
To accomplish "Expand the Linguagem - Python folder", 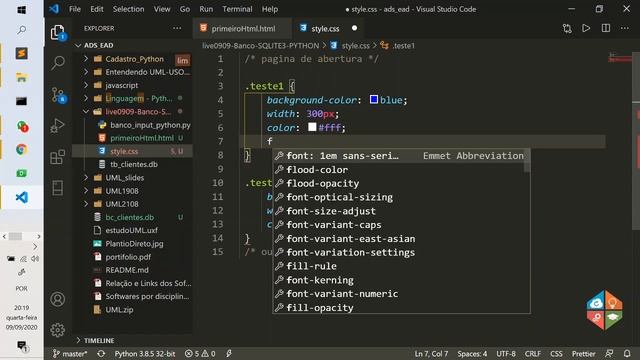I will 86,98.
